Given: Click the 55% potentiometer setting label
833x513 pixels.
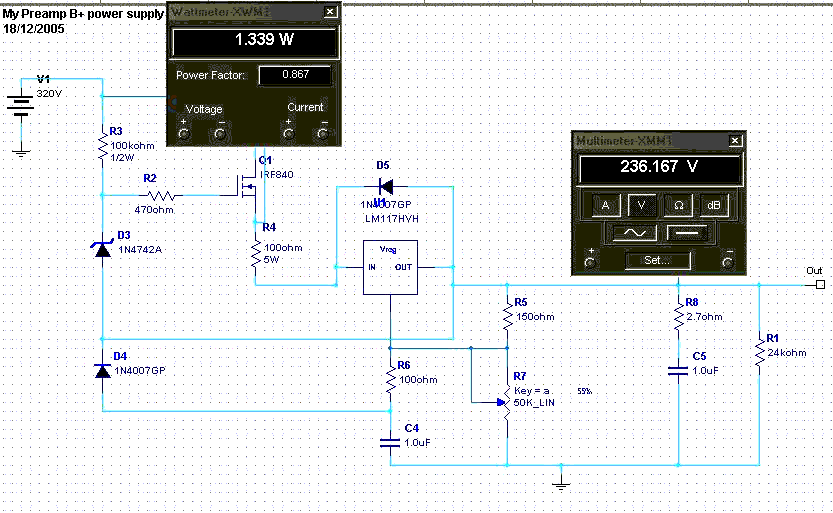Looking at the screenshot, I should (584, 391).
